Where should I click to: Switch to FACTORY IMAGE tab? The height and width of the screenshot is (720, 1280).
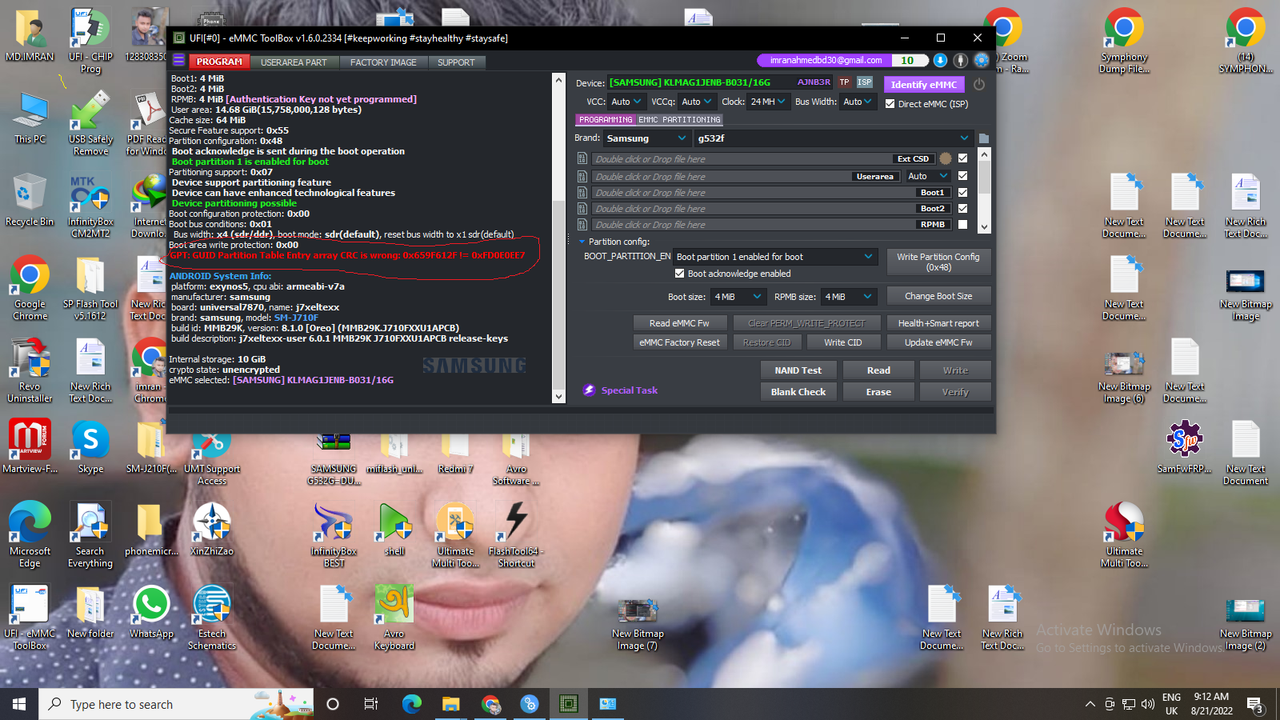click(x=383, y=62)
